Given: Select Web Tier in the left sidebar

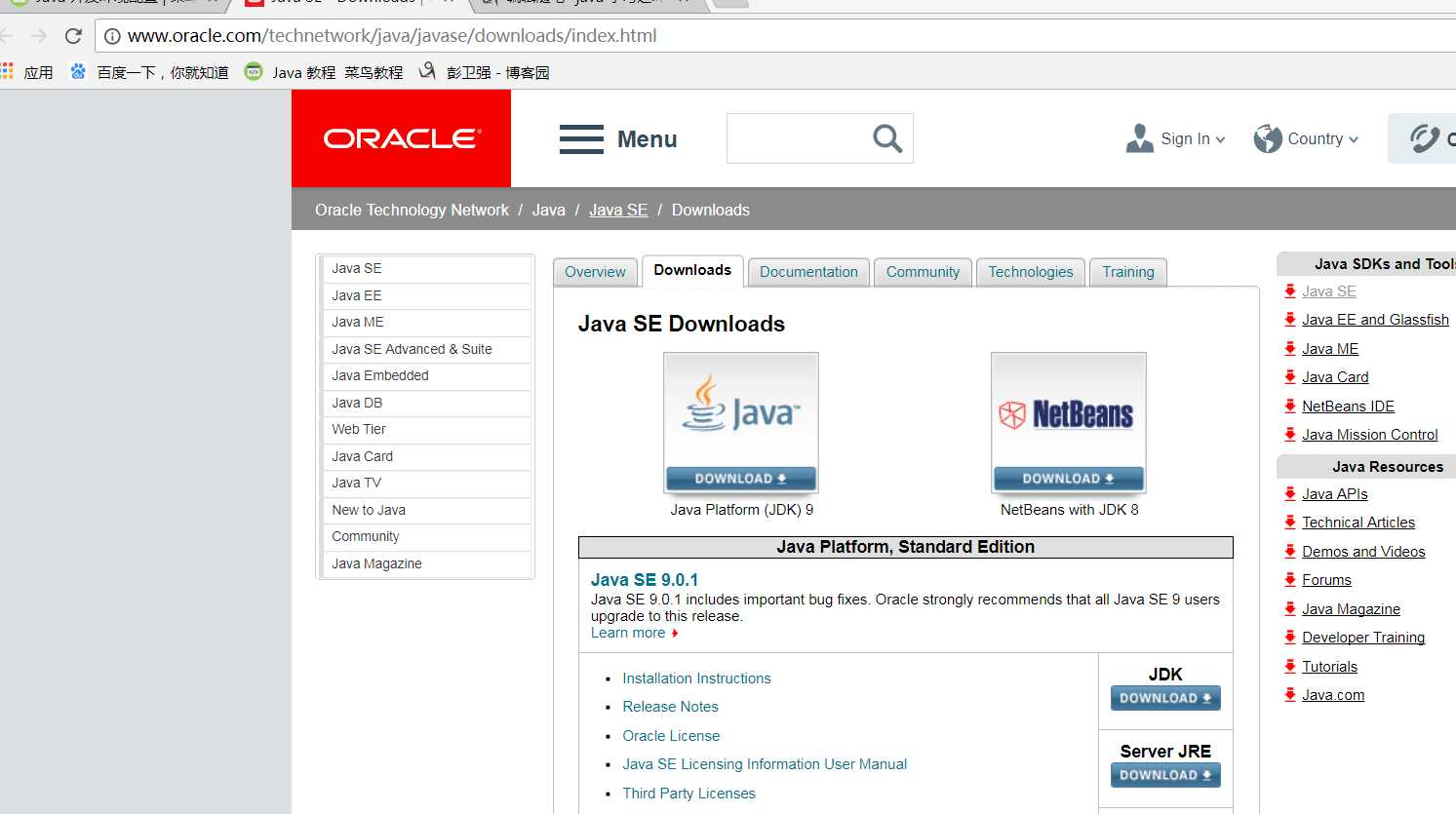Looking at the screenshot, I should click(x=427, y=429).
